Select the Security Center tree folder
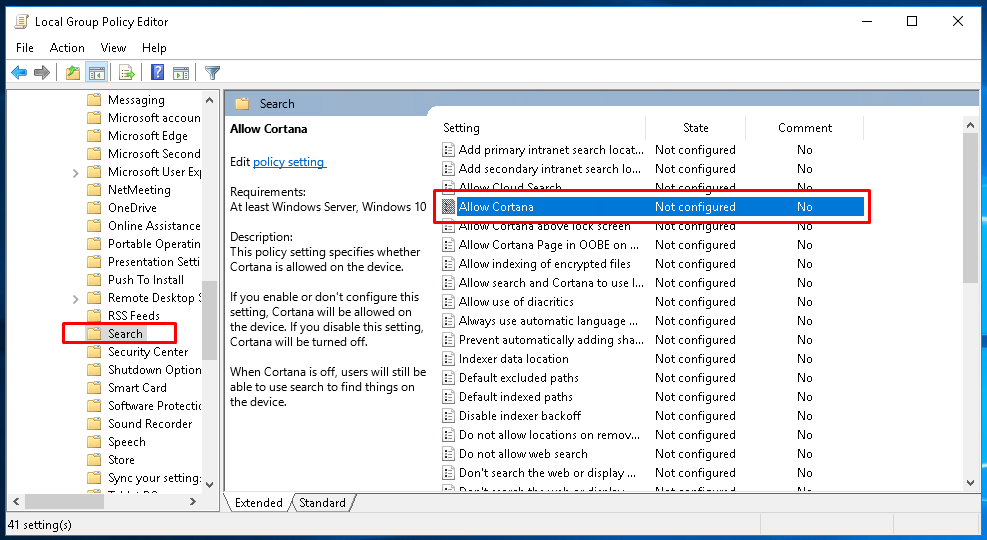 tap(148, 352)
